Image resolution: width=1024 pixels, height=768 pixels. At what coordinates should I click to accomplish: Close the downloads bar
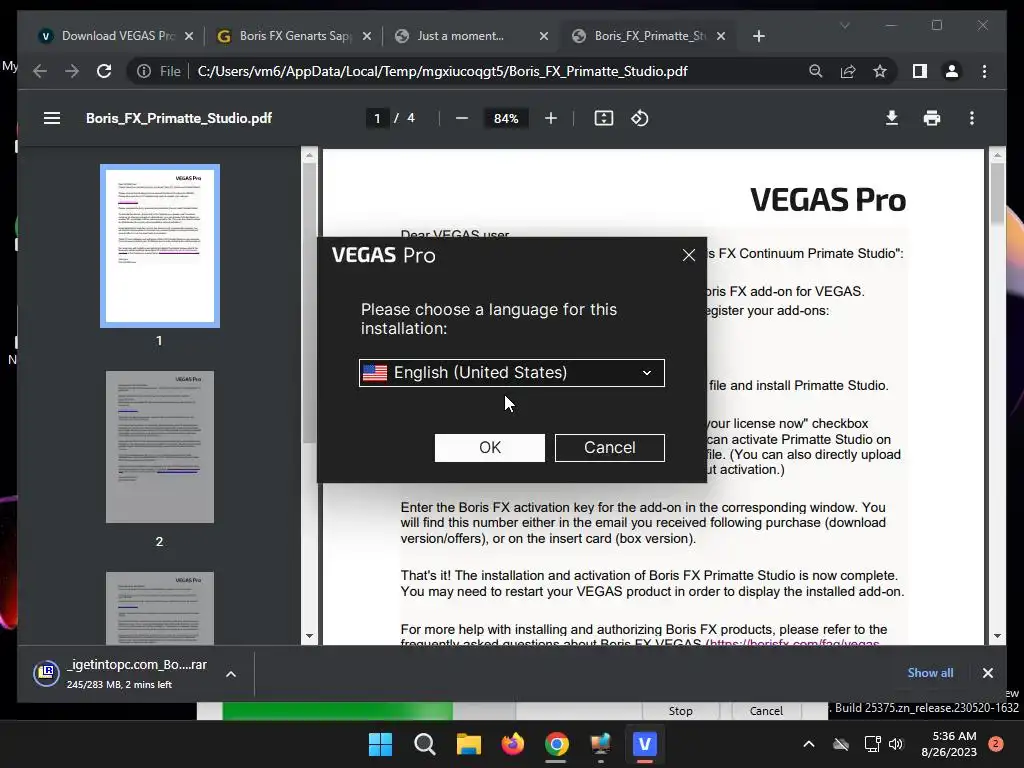click(987, 673)
